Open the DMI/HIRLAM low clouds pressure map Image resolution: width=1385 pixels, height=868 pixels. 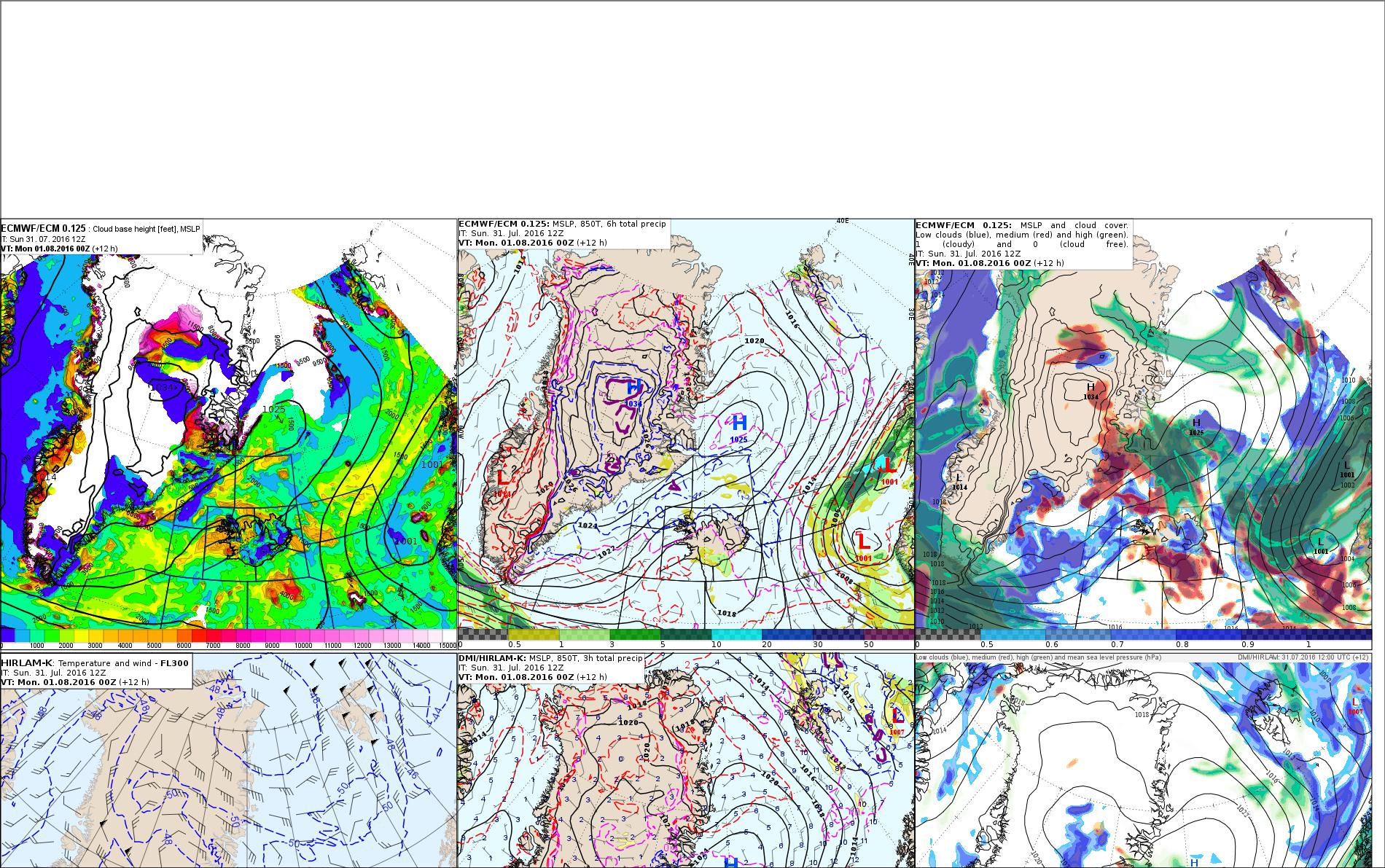pyautogui.click(x=1143, y=760)
